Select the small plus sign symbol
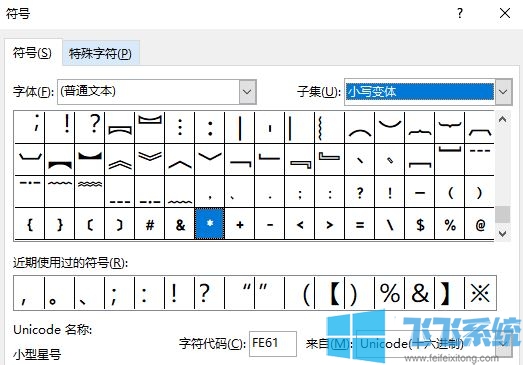523x365 pixels. pos(239,224)
